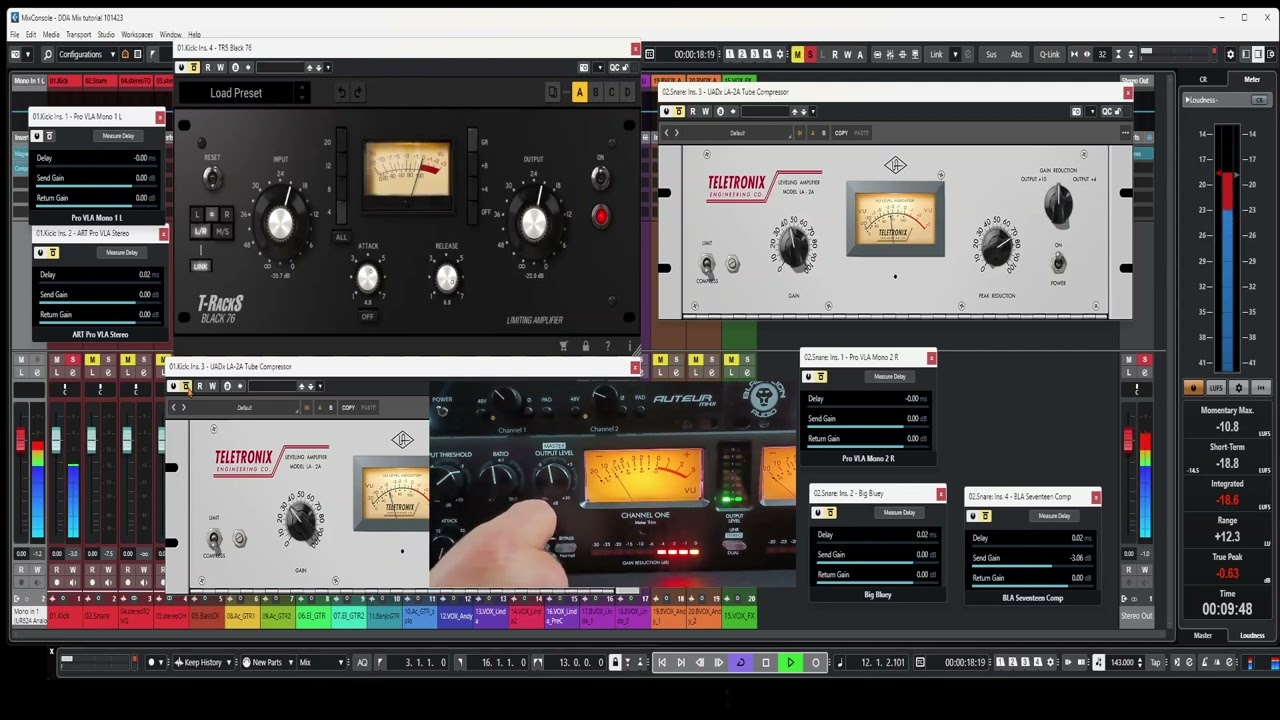Enable Cycle mode in the transport bar
1280x720 pixels.
[x=741, y=662]
